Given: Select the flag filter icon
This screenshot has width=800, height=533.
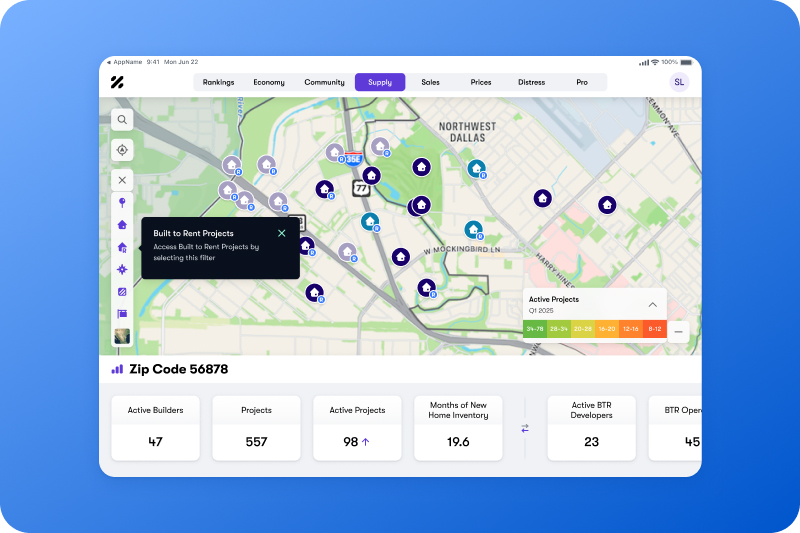Looking at the screenshot, I should [x=122, y=314].
